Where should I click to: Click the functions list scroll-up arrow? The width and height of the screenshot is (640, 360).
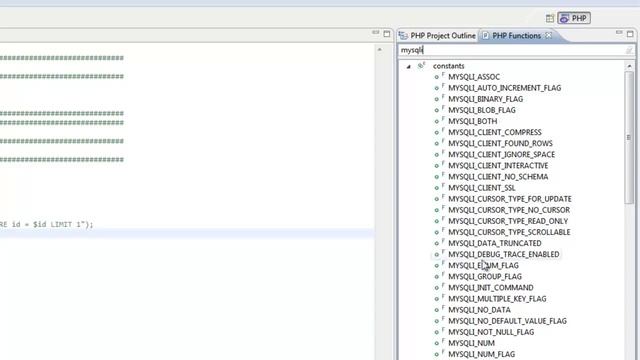pos(629,66)
